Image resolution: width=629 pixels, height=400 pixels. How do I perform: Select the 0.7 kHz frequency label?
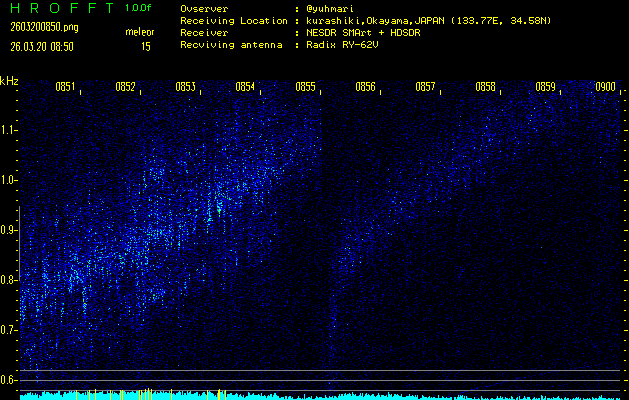pyautogui.click(x=9, y=329)
